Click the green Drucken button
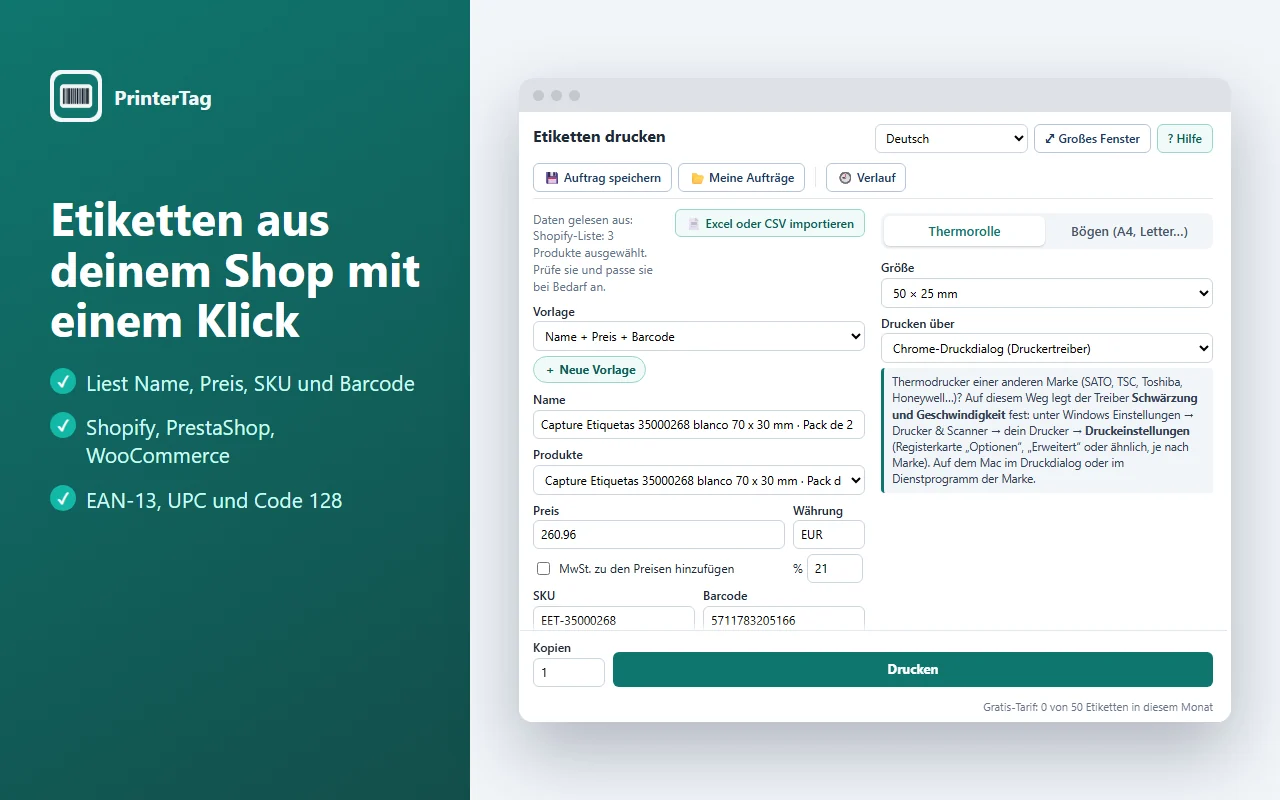Image resolution: width=1280 pixels, height=800 pixels. [913, 670]
